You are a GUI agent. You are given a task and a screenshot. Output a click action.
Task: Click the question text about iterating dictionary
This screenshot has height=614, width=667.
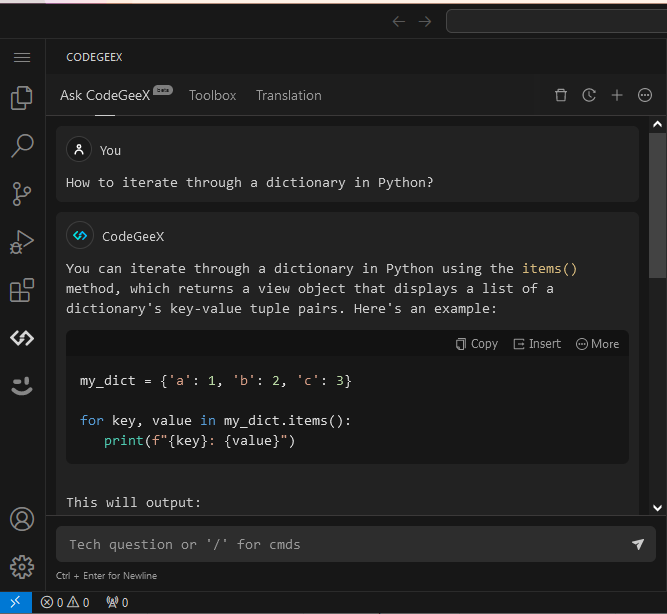coord(249,183)
